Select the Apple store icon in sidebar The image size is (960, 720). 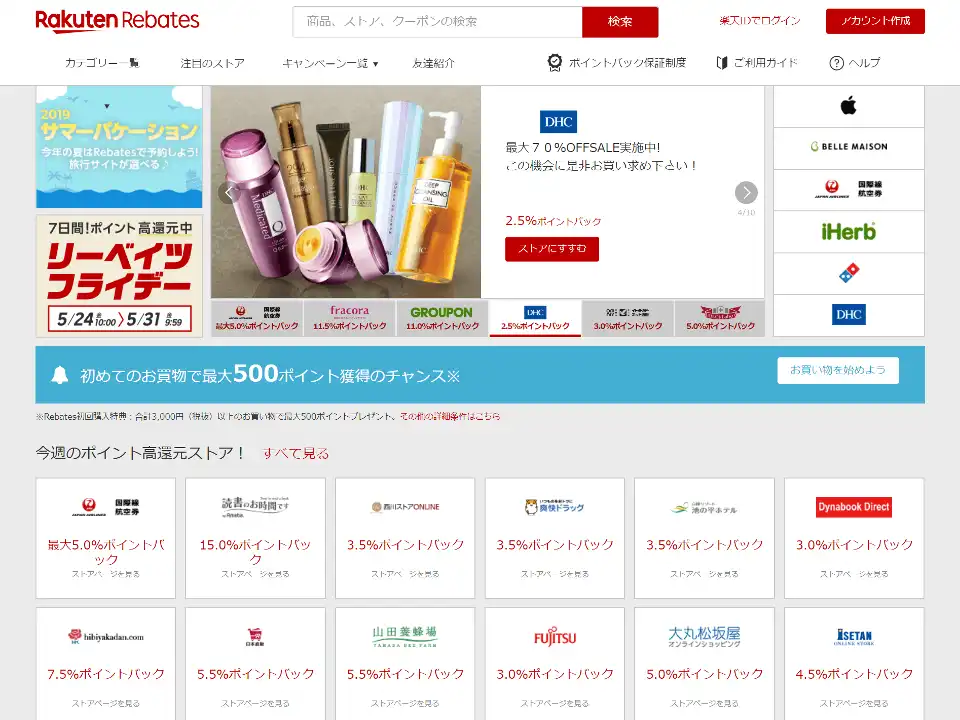coord(848,106)
